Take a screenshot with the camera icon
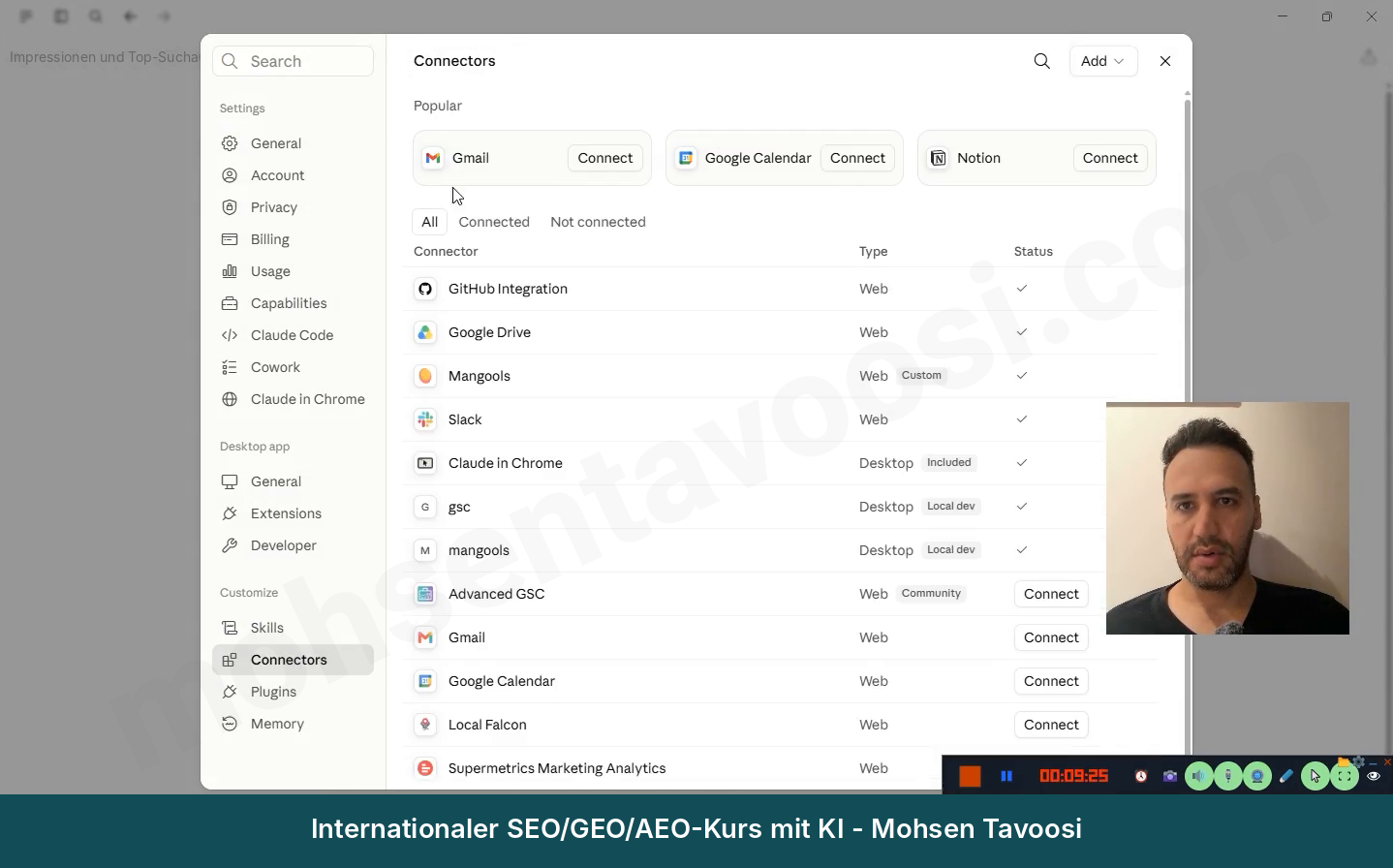Screen dimensions: 1393x868 pos(1170,776)
